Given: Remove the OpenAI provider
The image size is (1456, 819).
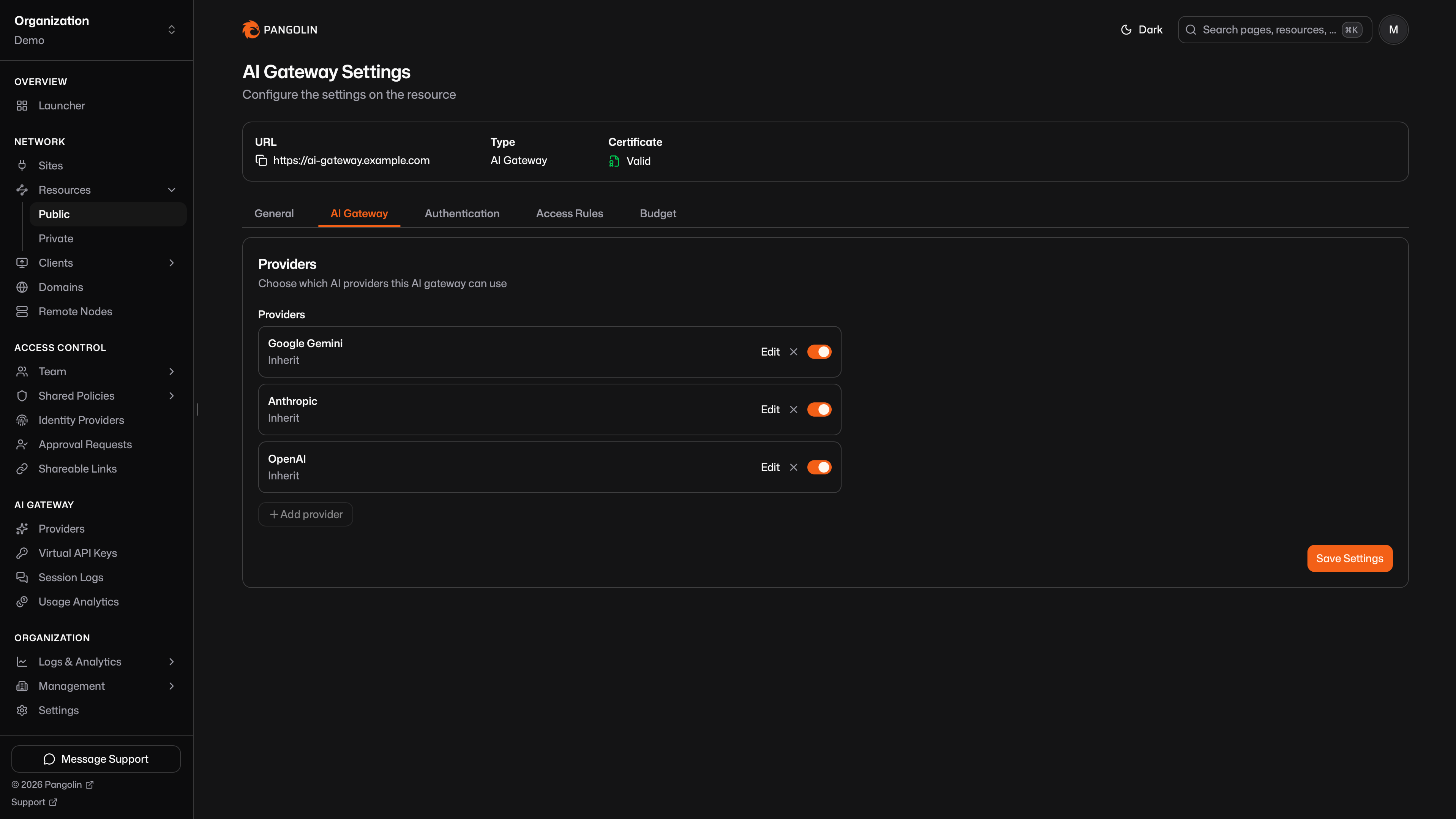Looking at the screenshot, I should click(794, 467).
